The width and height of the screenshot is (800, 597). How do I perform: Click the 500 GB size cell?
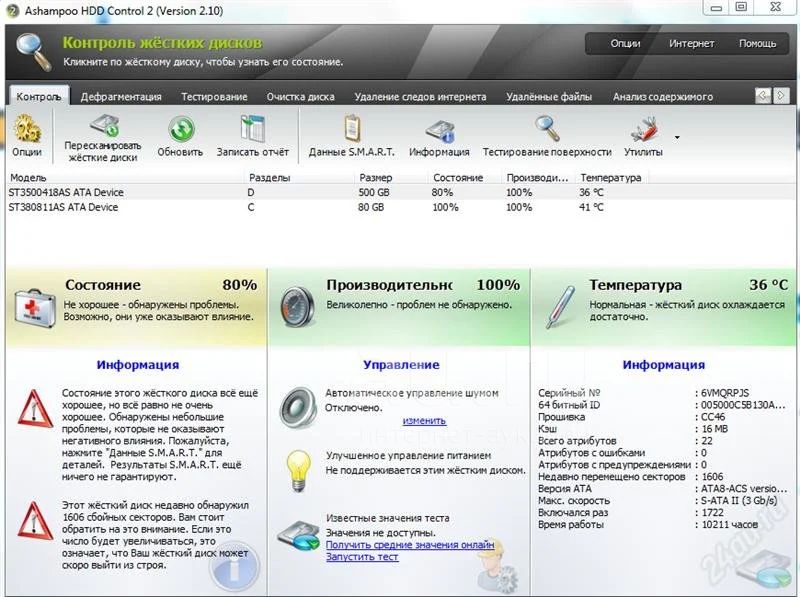point(373,192)
